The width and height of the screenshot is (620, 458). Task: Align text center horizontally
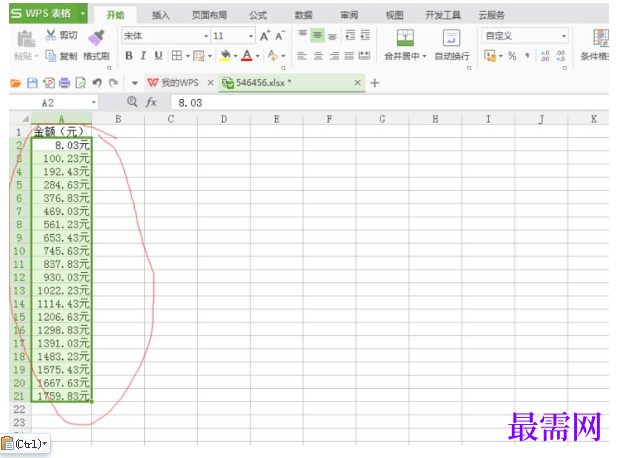click(318, 56)
